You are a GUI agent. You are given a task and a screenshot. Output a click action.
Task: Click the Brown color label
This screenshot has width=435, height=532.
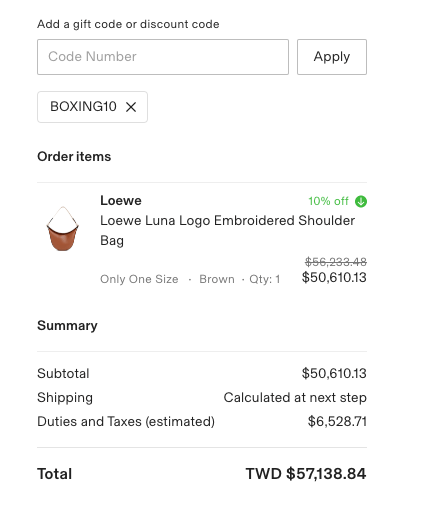pos(217,279)
